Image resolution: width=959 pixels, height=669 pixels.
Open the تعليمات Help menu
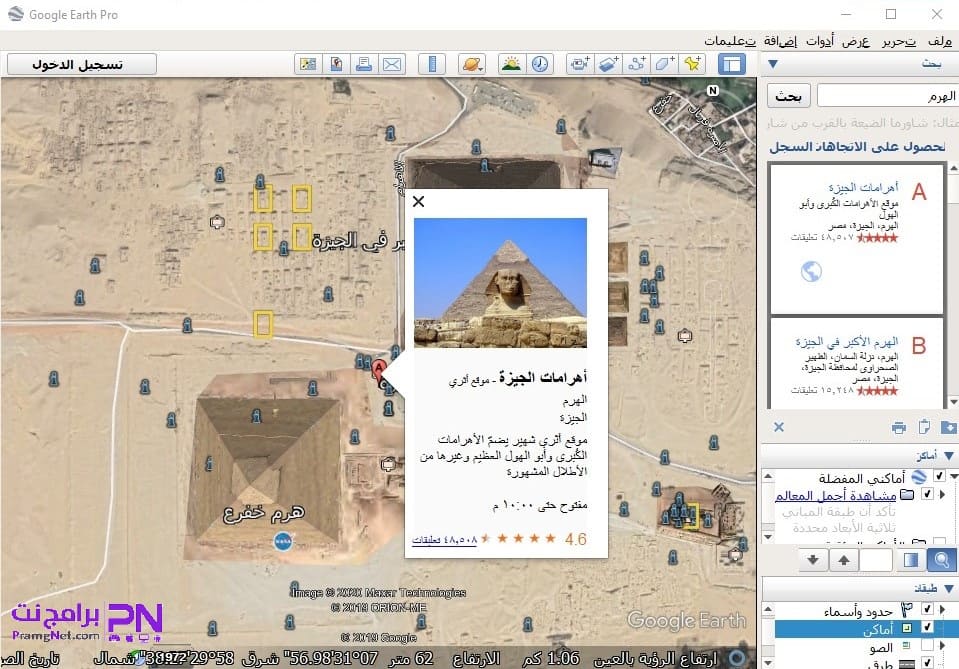(730, 41)
